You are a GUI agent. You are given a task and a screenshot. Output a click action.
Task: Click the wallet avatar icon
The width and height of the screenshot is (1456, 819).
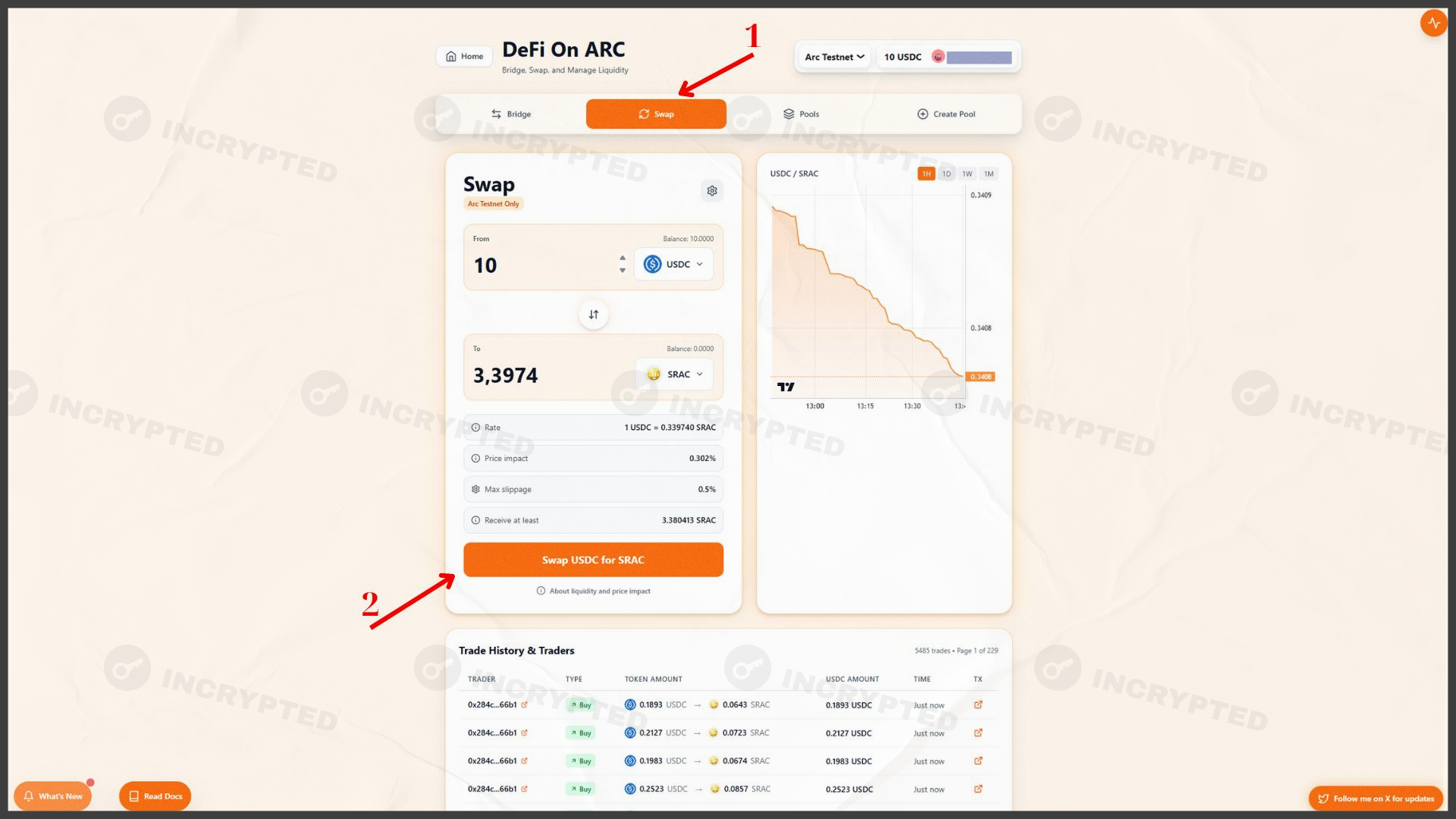[938, 57]
